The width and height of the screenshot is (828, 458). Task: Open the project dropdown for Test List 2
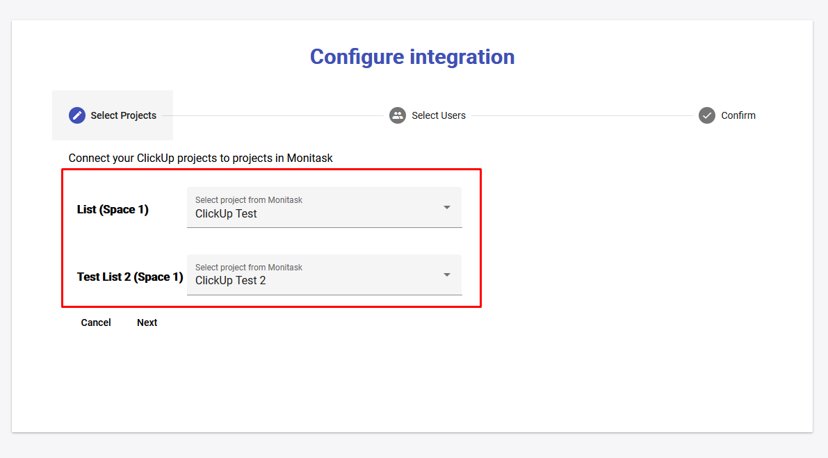(324, 275)
